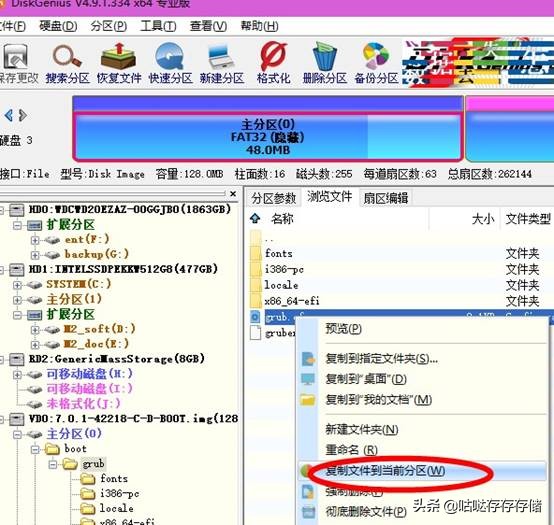Screen dimensions: 554x525
Task: Choose 复制文件到当前分区(W) menu entry
Action: 422,471
